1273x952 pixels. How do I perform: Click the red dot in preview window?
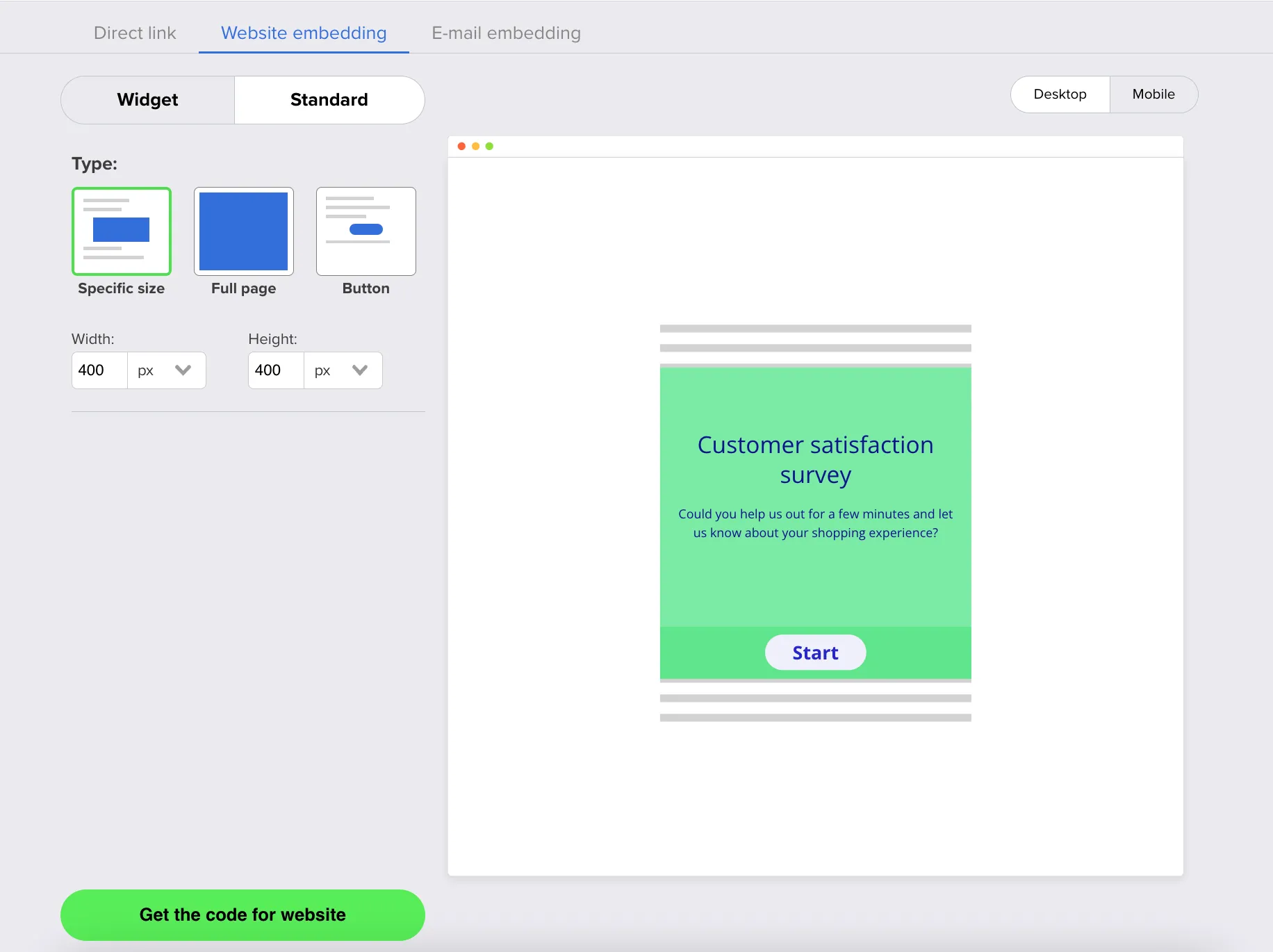[461, 146]
